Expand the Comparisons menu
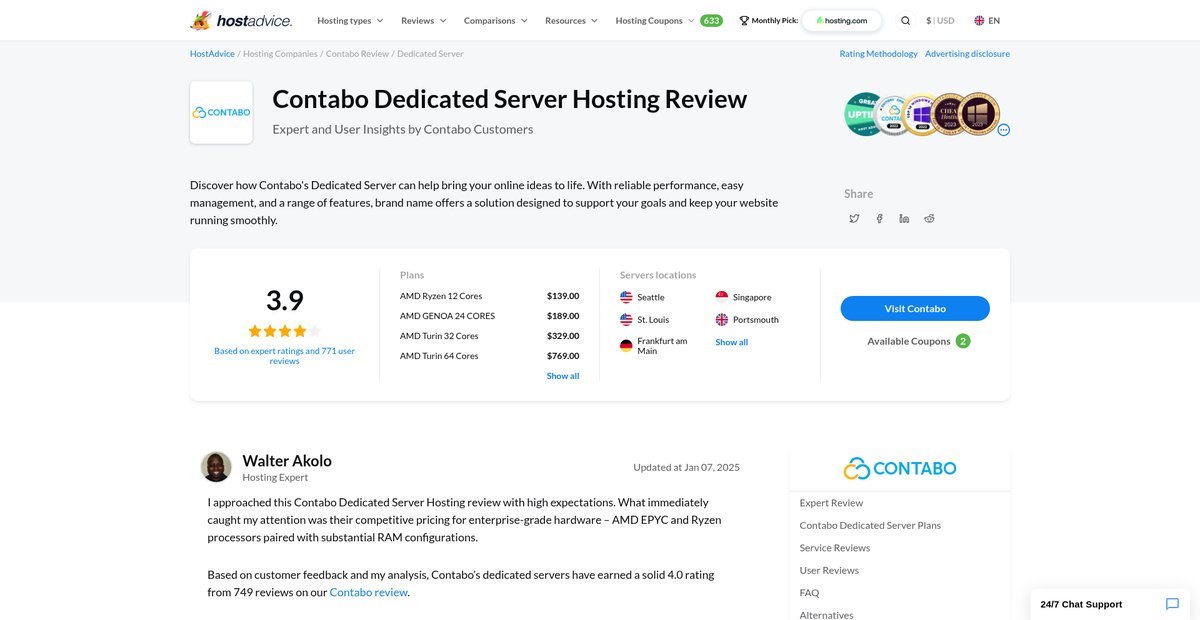This screenshot has width=1200, height=620. (x=496, y=20)
